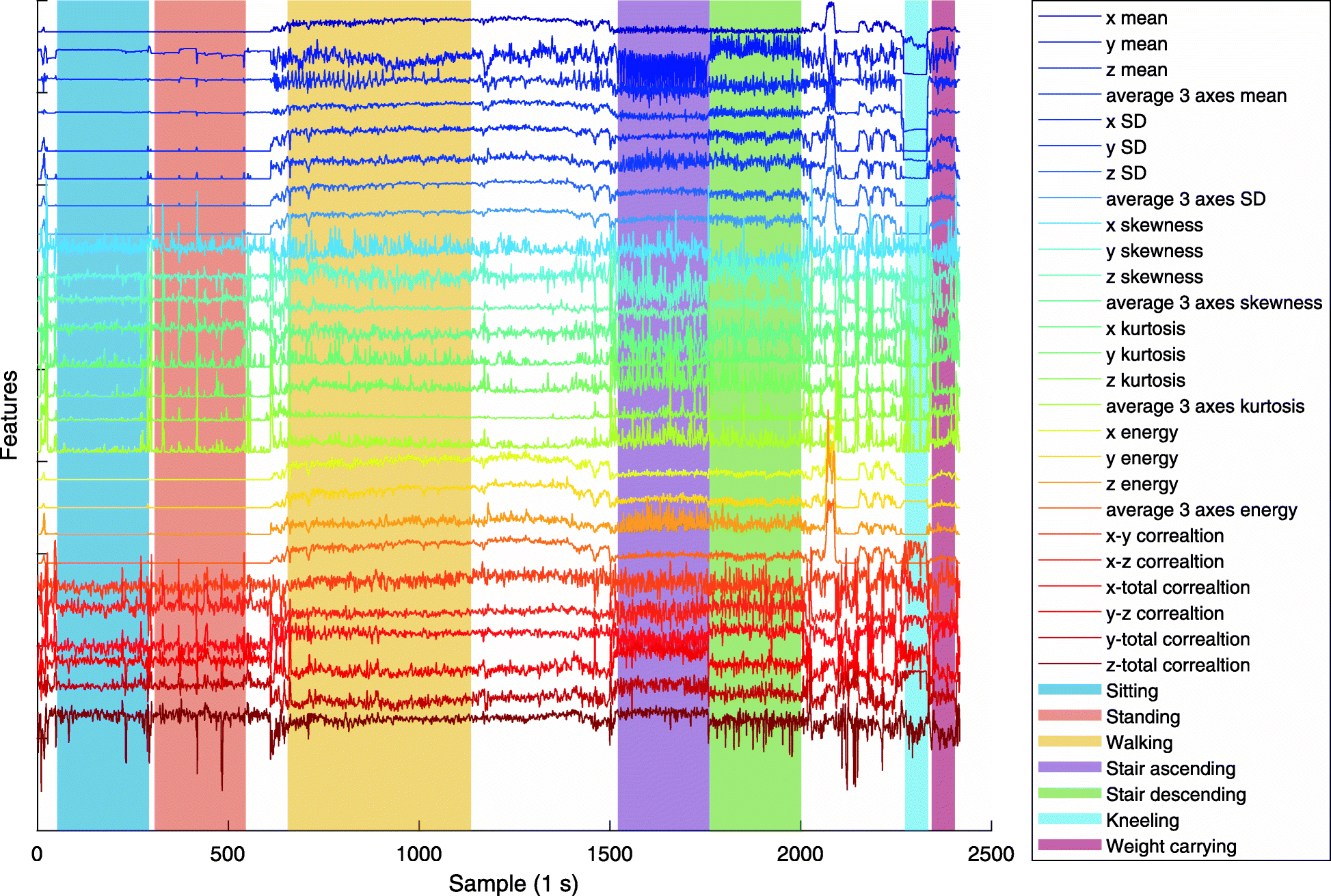Click the green Stair descending band
Screen dimensions: 1331x896
(755, 416)
